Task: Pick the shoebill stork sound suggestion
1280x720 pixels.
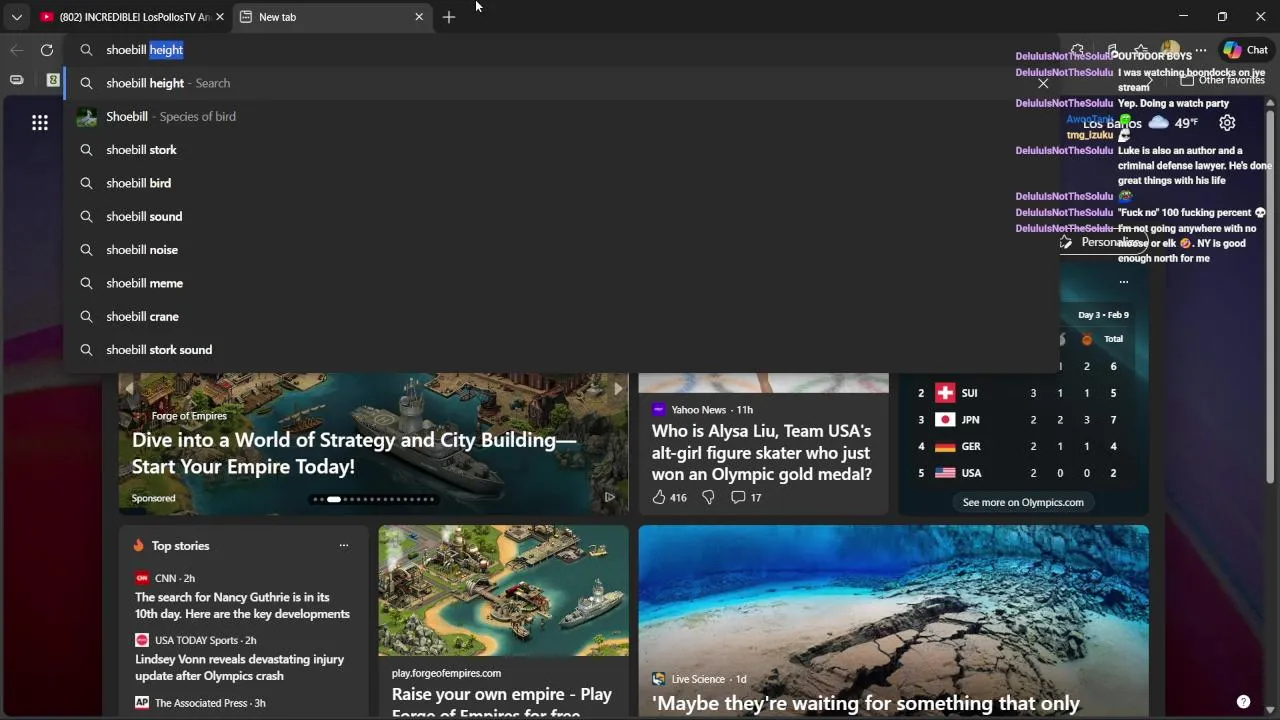Action: (x=560, y=350)
